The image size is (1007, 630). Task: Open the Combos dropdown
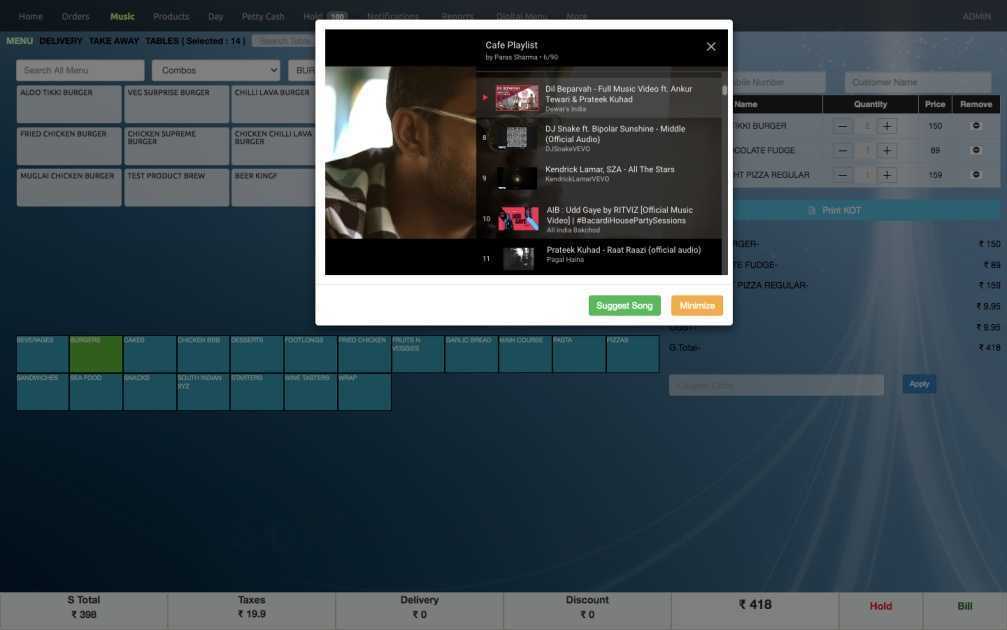click(x=218, y=69)
